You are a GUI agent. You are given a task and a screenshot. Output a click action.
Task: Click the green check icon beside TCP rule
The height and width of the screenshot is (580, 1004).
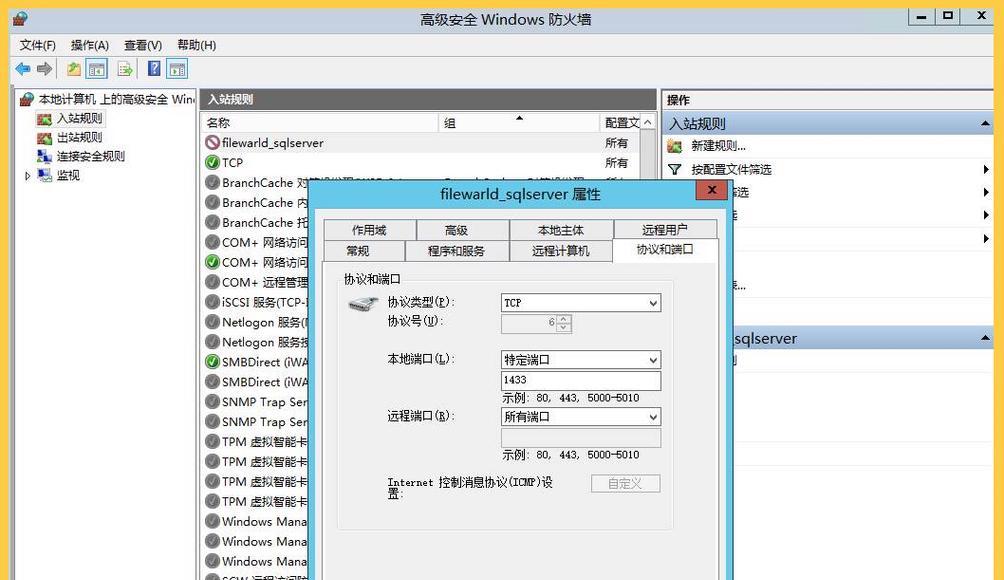click(213, 163)
